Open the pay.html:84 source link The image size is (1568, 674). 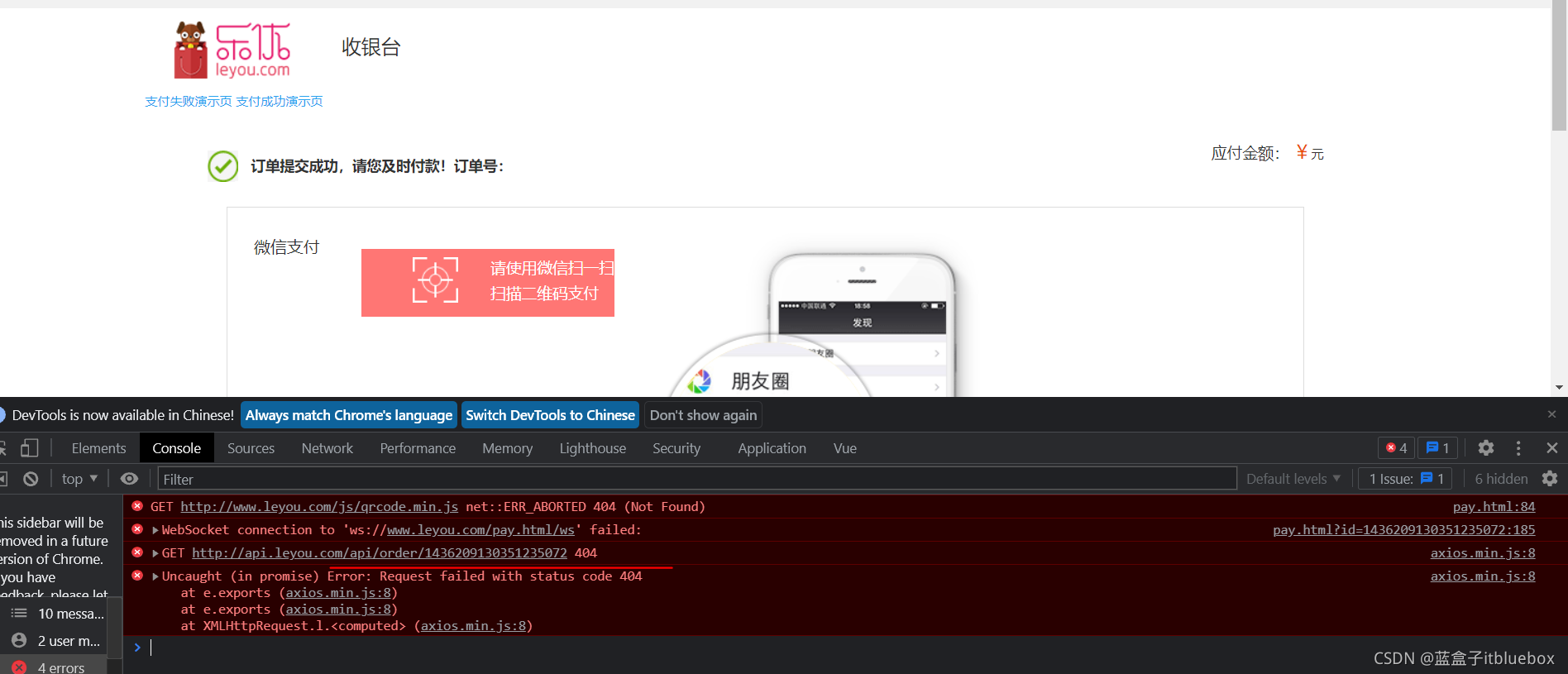pyautogui.click(x=1494, y=507)
